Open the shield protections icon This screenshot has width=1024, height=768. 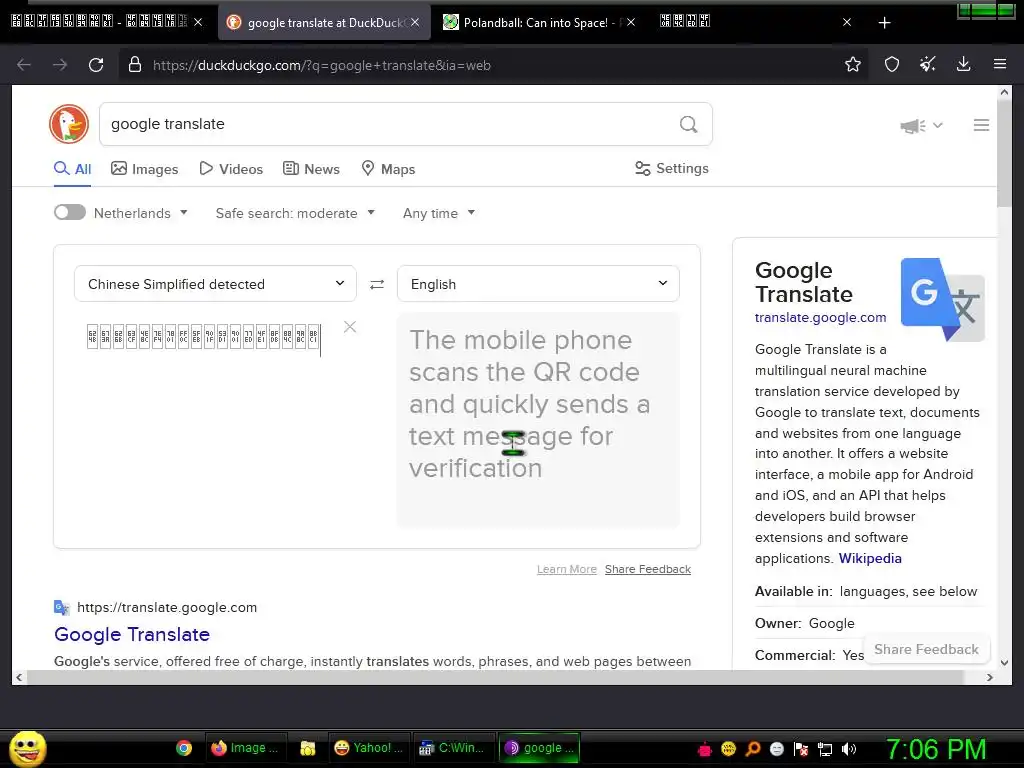[891, 64]
